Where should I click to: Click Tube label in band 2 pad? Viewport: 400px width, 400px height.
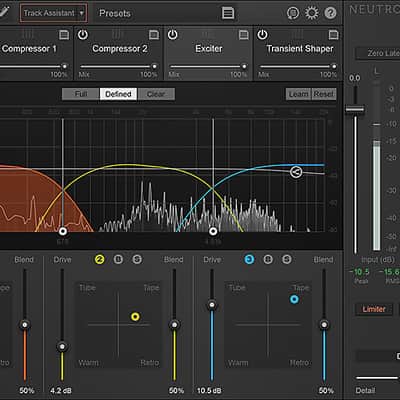[x=87, y=288]
